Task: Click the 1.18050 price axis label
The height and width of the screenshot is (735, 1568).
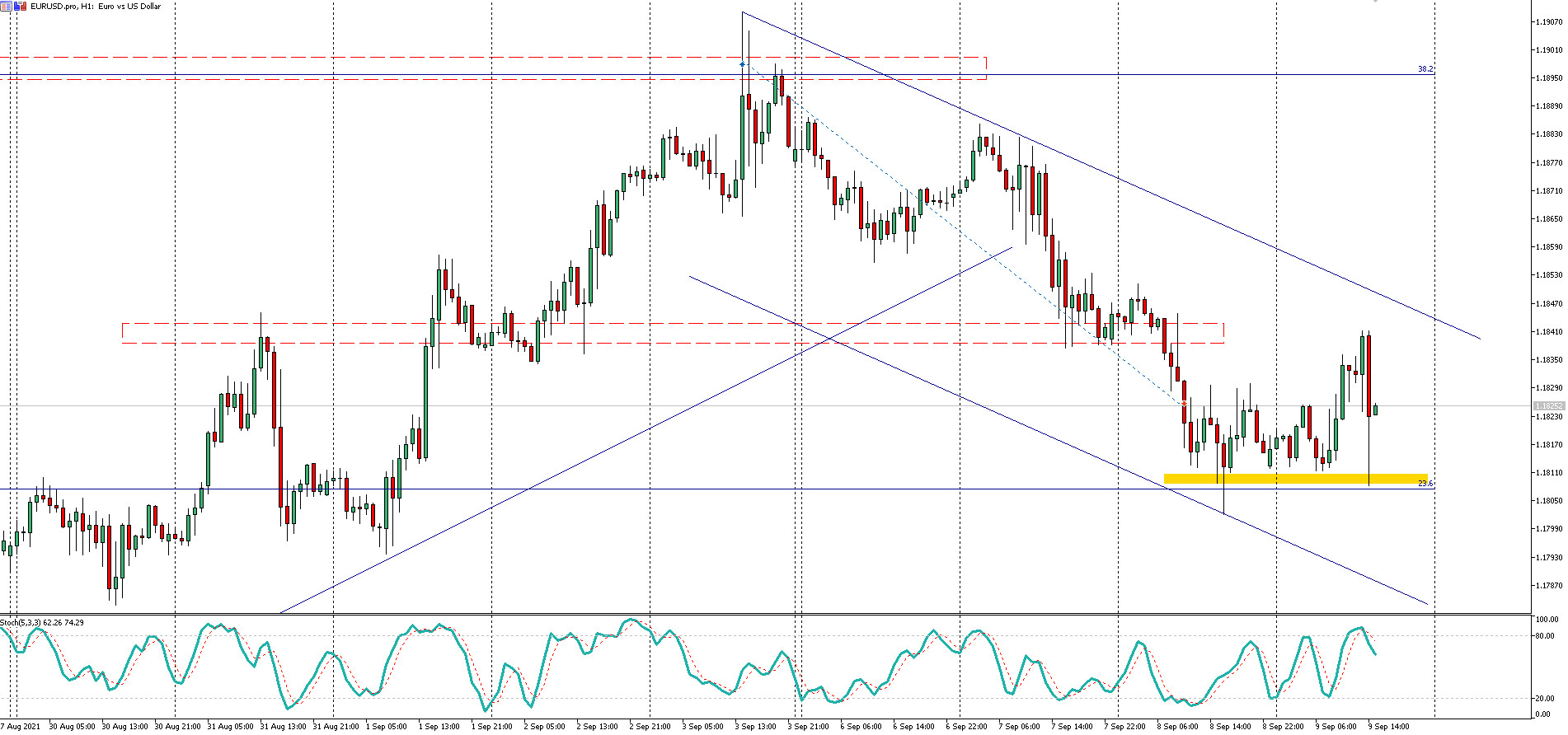Action: (x=1549, y=500)
